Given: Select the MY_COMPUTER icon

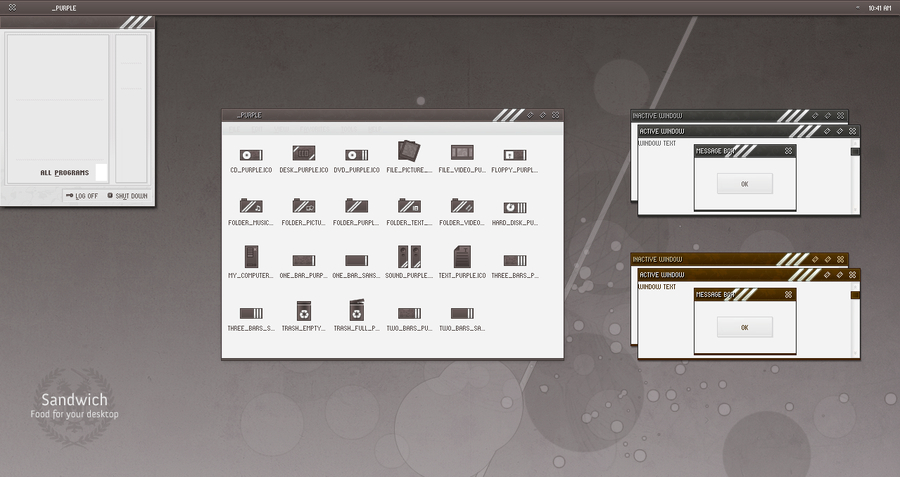Looking at the screenshot, I should click(251, 257).
